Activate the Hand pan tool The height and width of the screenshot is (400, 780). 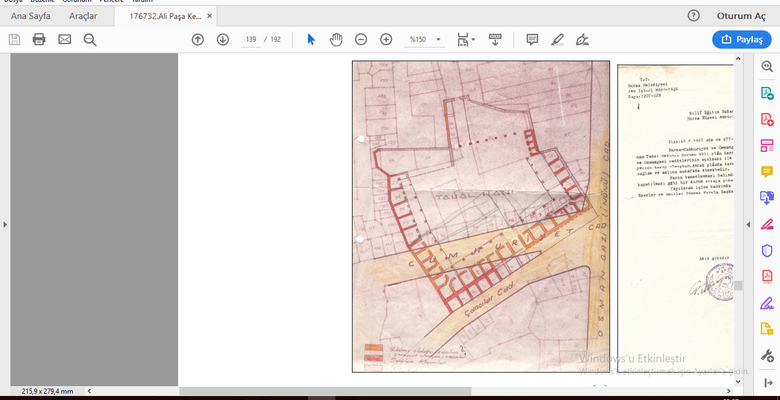[336, 39]
